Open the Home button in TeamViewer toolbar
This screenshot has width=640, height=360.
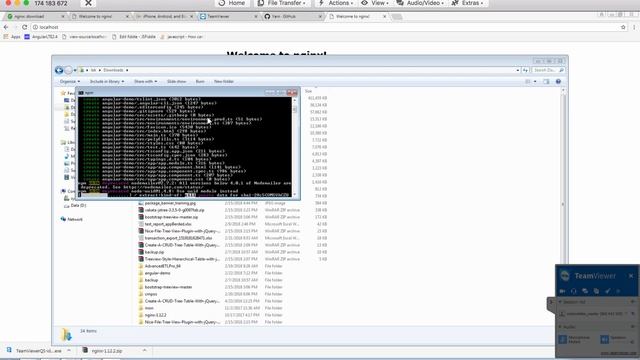(x=231, y=3)
